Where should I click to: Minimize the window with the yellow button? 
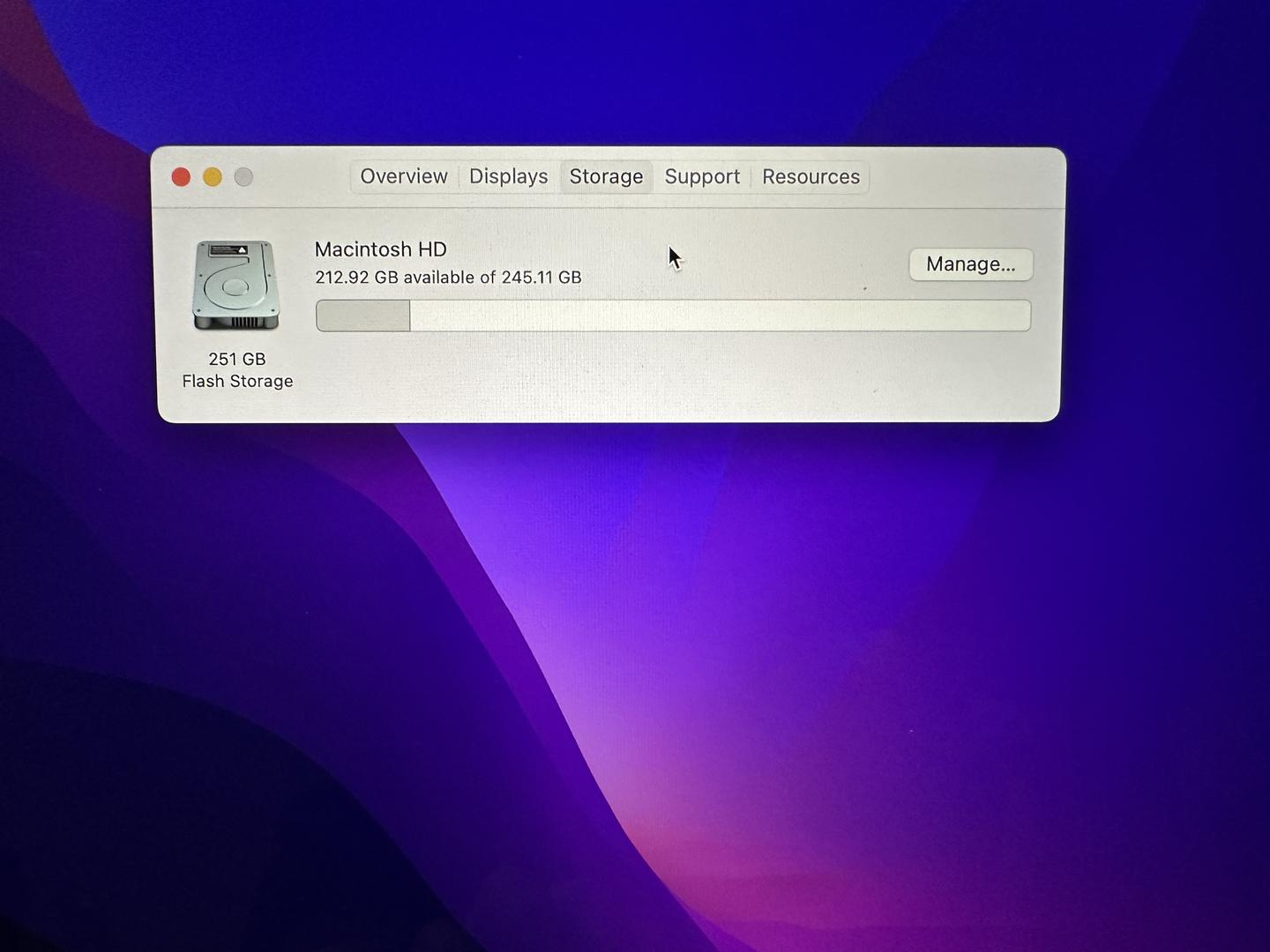pyautogui.click(x=213, y=177)
